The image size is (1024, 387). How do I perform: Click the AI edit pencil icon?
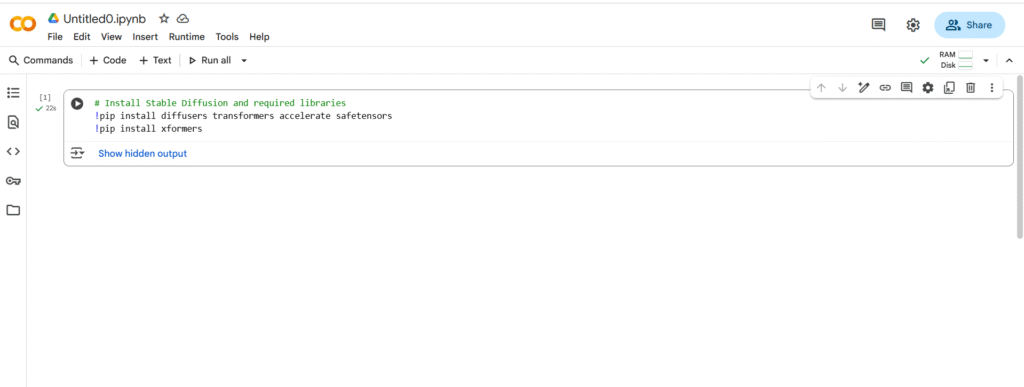click(864, 87)
